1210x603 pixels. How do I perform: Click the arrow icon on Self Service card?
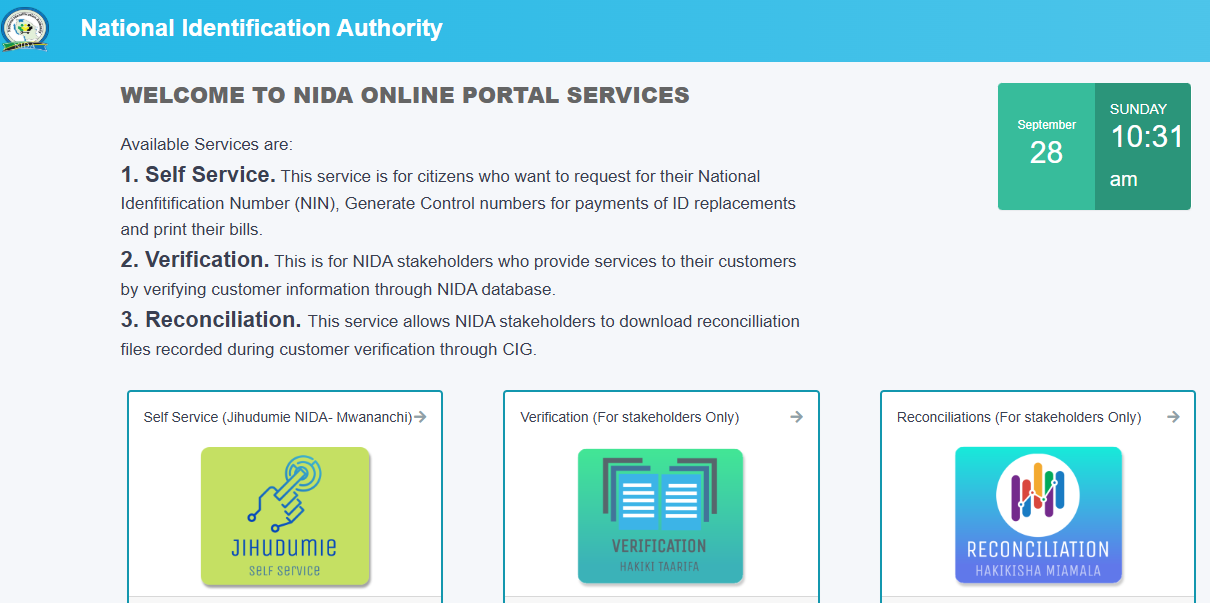[421, 417]
